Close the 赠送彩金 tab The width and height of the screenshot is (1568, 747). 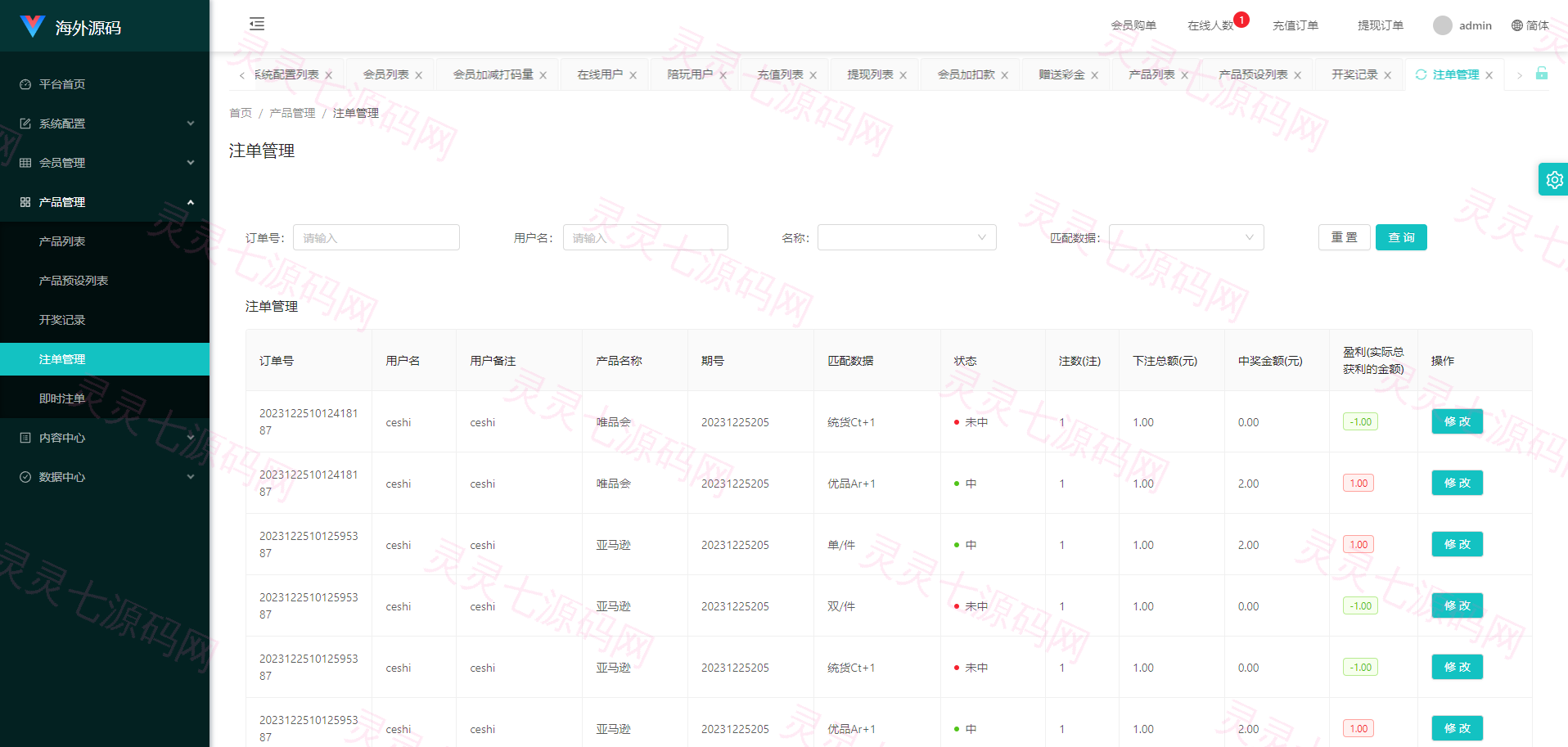click(1095, 75)
